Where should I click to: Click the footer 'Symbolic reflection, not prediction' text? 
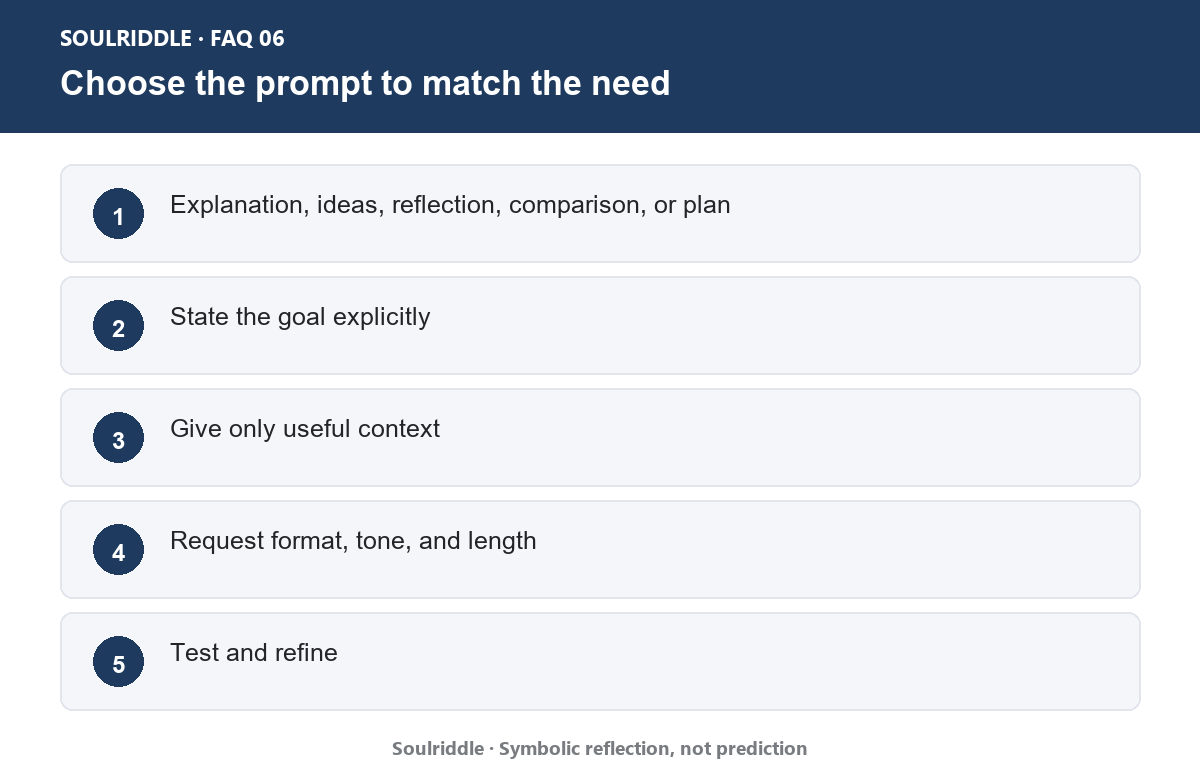(x=653, y=748)
